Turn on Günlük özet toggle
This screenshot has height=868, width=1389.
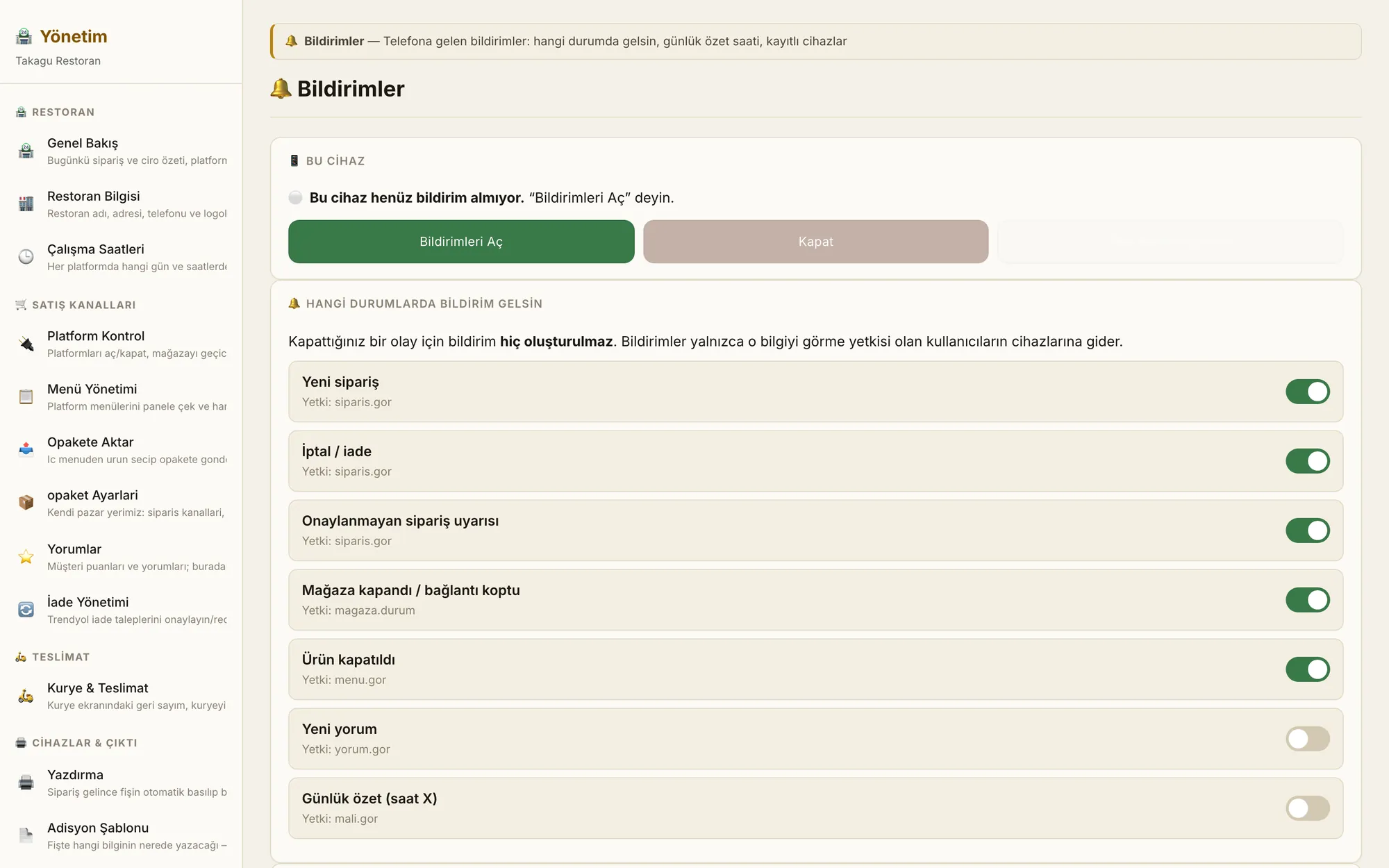coord(1307,808)
